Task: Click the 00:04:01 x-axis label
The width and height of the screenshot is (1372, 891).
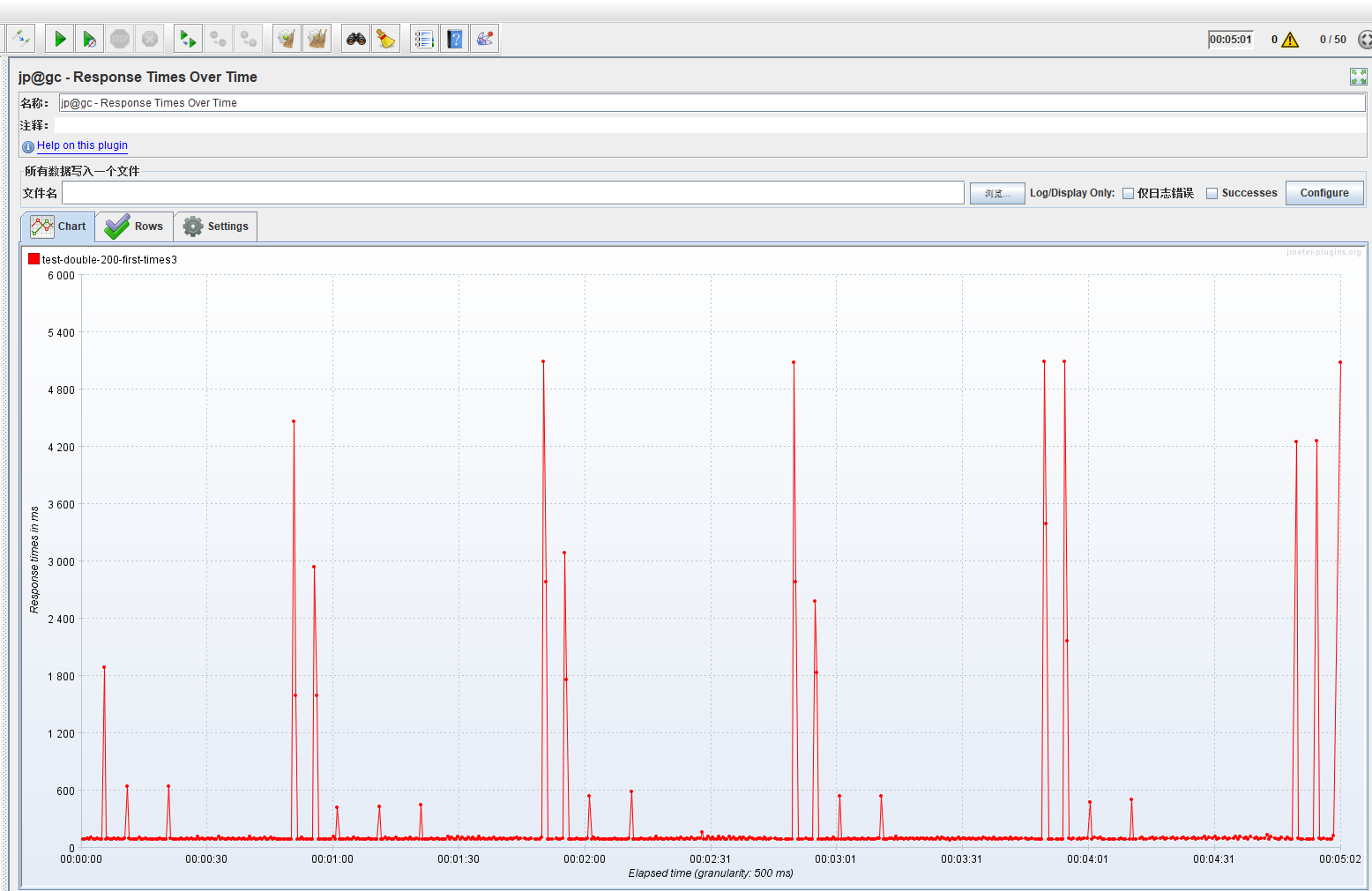Action: pyautogui.click(x=1088, y=859)
